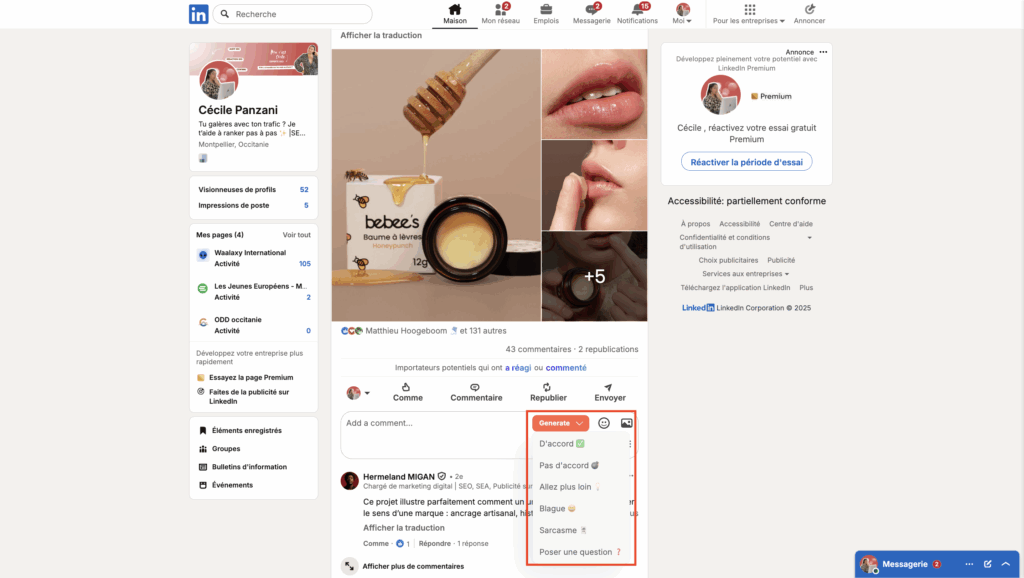Open the Messagerie icon with badge
Screen dimensions: 1024x578
tap(590, 11)
